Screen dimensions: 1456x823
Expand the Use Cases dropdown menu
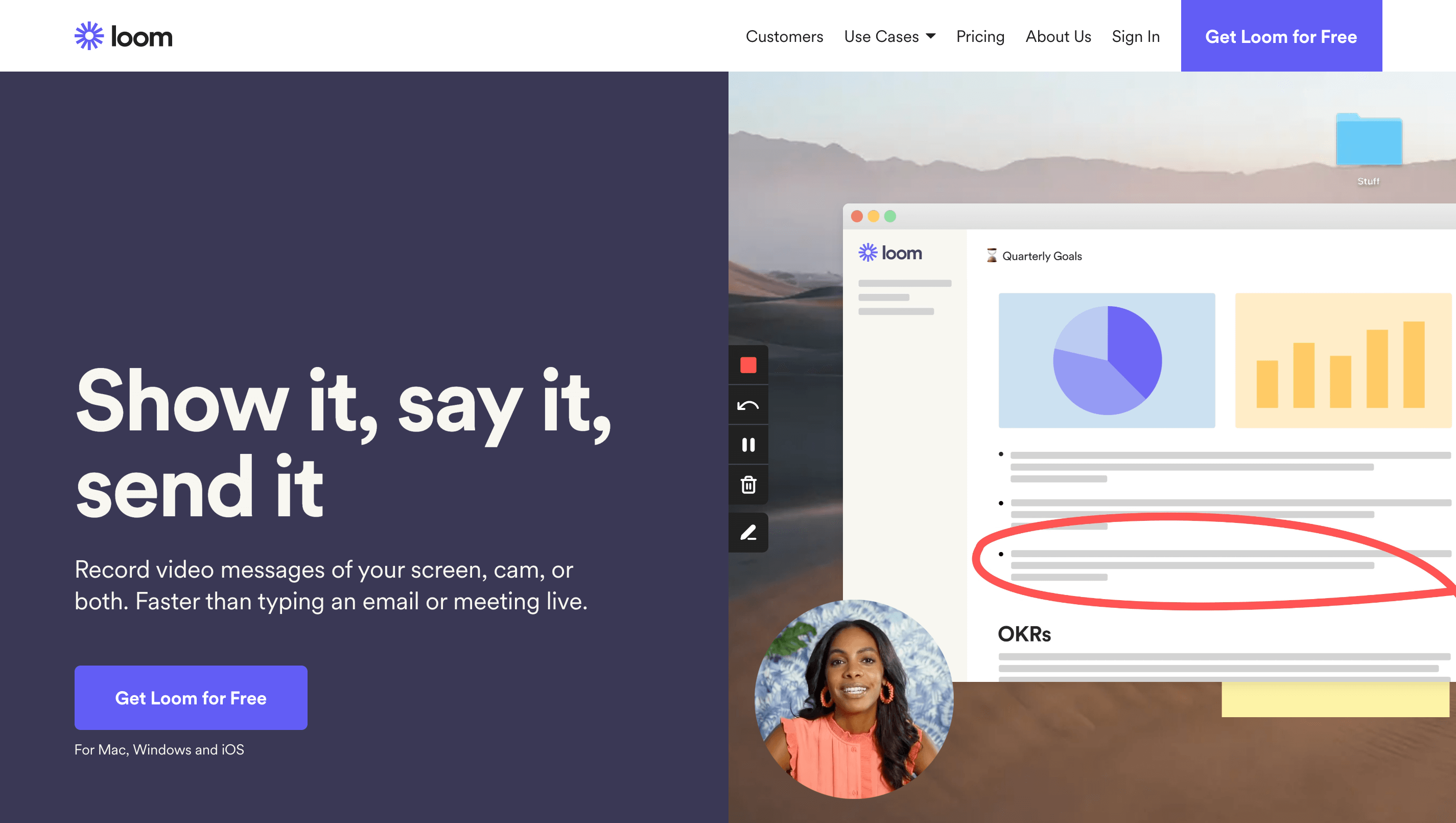click(x=881, y=36)
